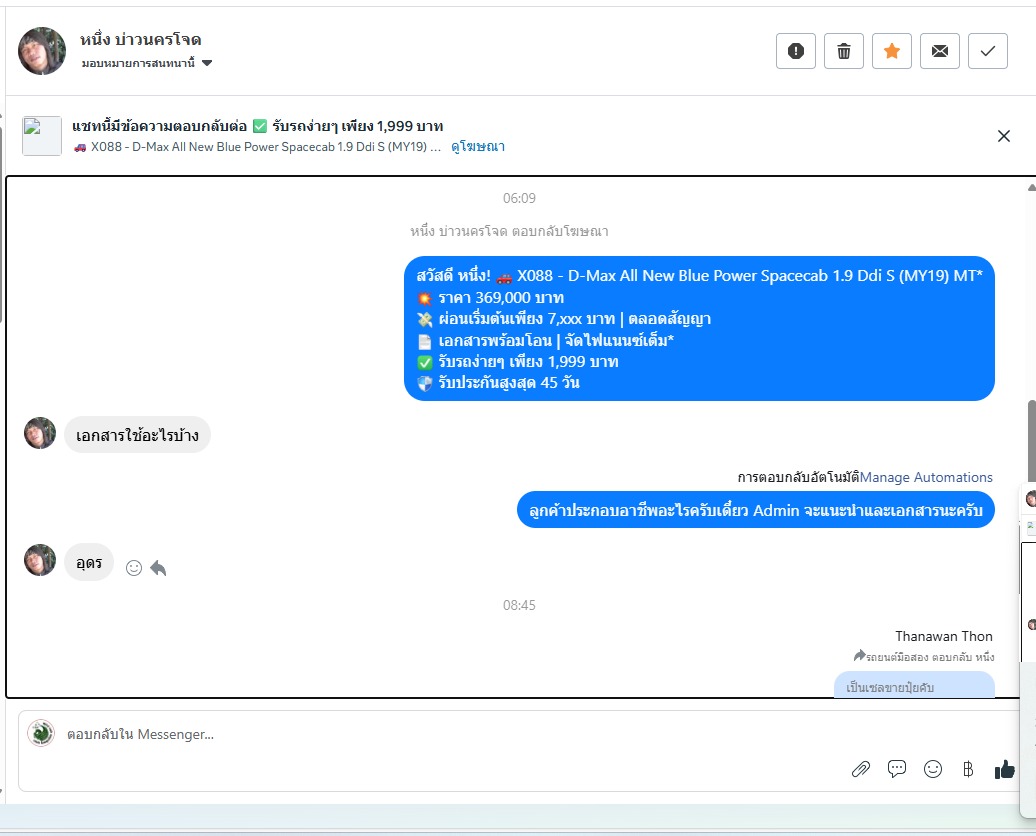Click the เป็นเซลขายป้ายคับ message bubble
This screenshot has width=1036, height=836.
pyautogui.click(x=914, y=685)
